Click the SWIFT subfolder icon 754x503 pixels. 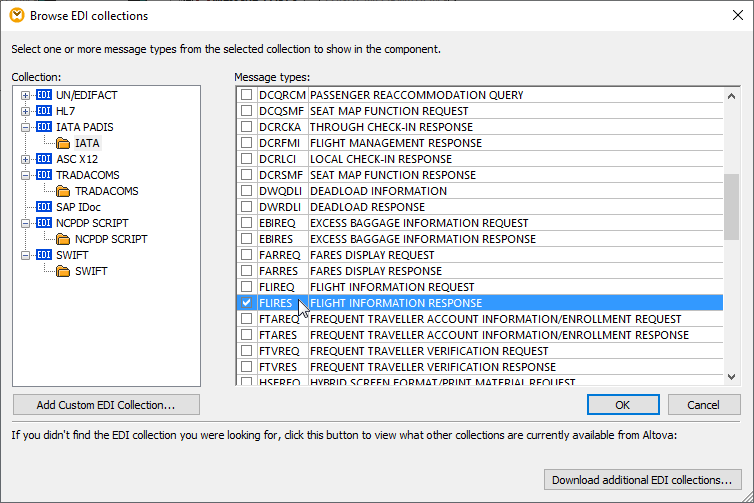[x=63, y=271]
